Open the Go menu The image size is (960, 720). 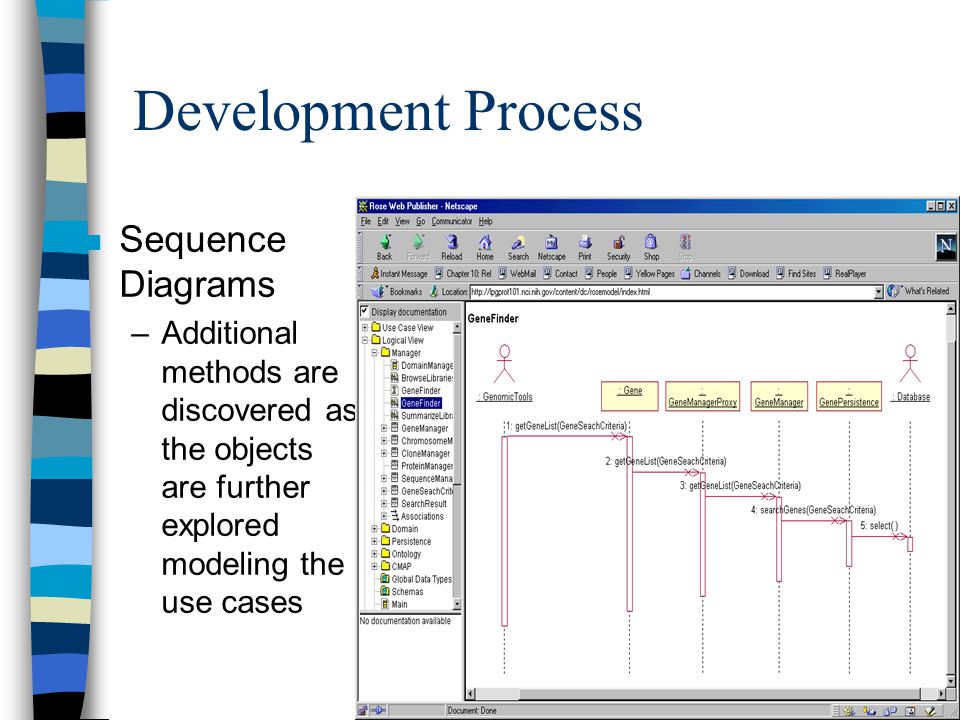pos(421,221)
